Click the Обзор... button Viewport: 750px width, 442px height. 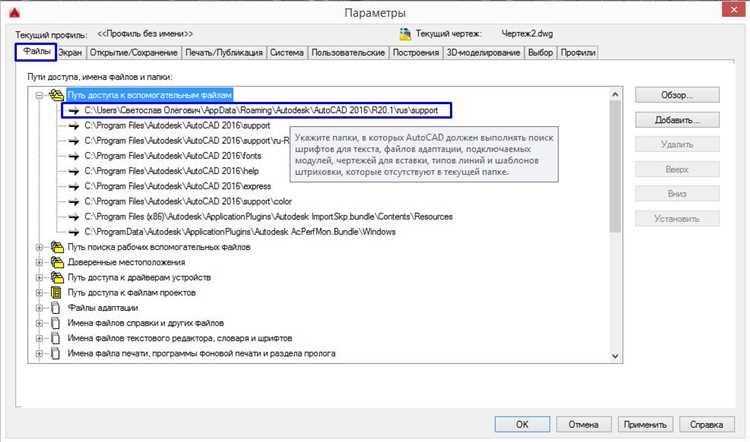click(x=677, y=95)
